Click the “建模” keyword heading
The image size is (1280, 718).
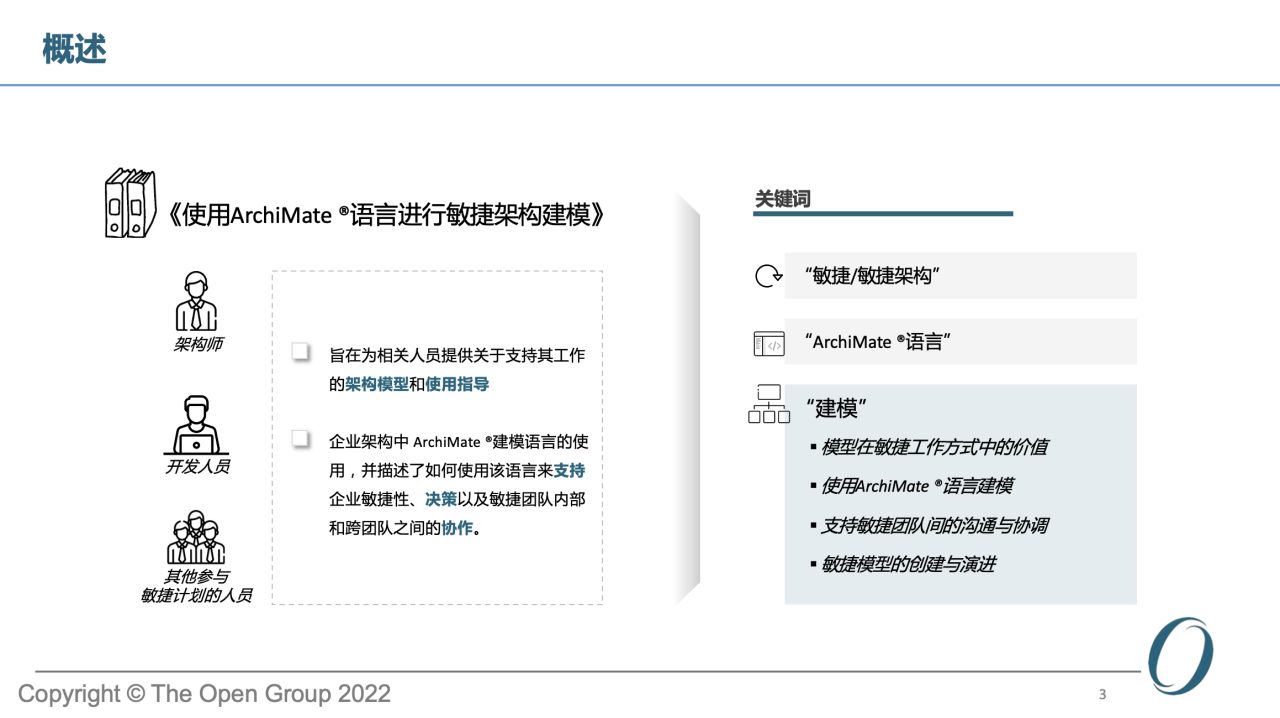835,408
